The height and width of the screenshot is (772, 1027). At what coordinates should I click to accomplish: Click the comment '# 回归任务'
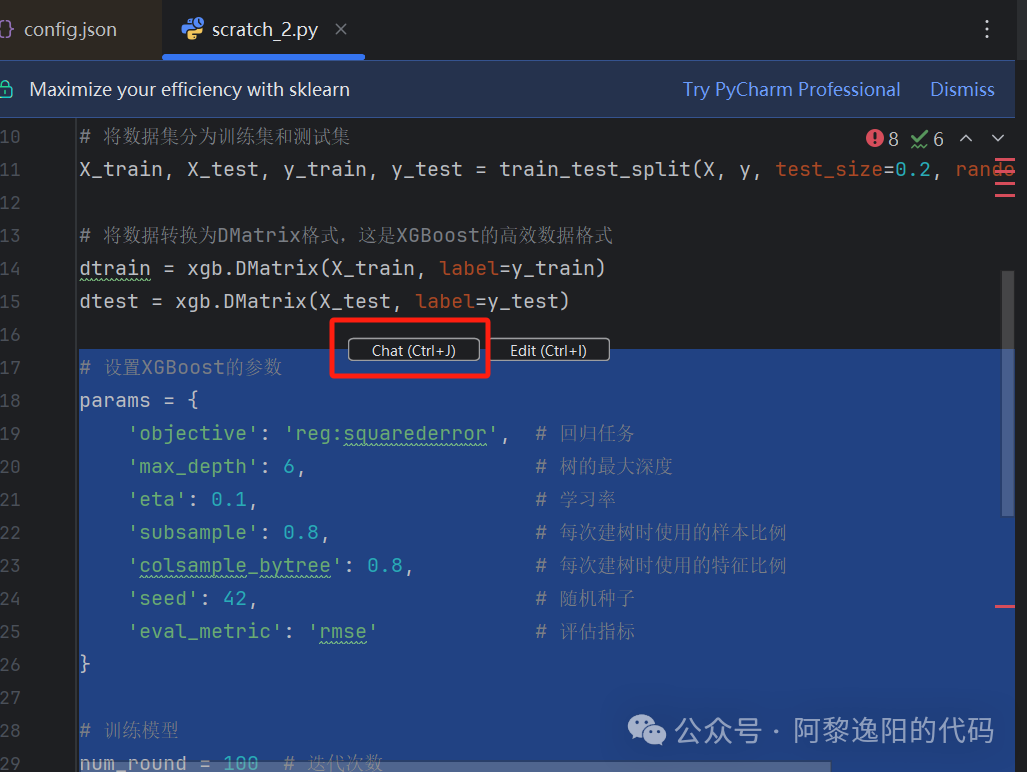(x=585, y=433)
